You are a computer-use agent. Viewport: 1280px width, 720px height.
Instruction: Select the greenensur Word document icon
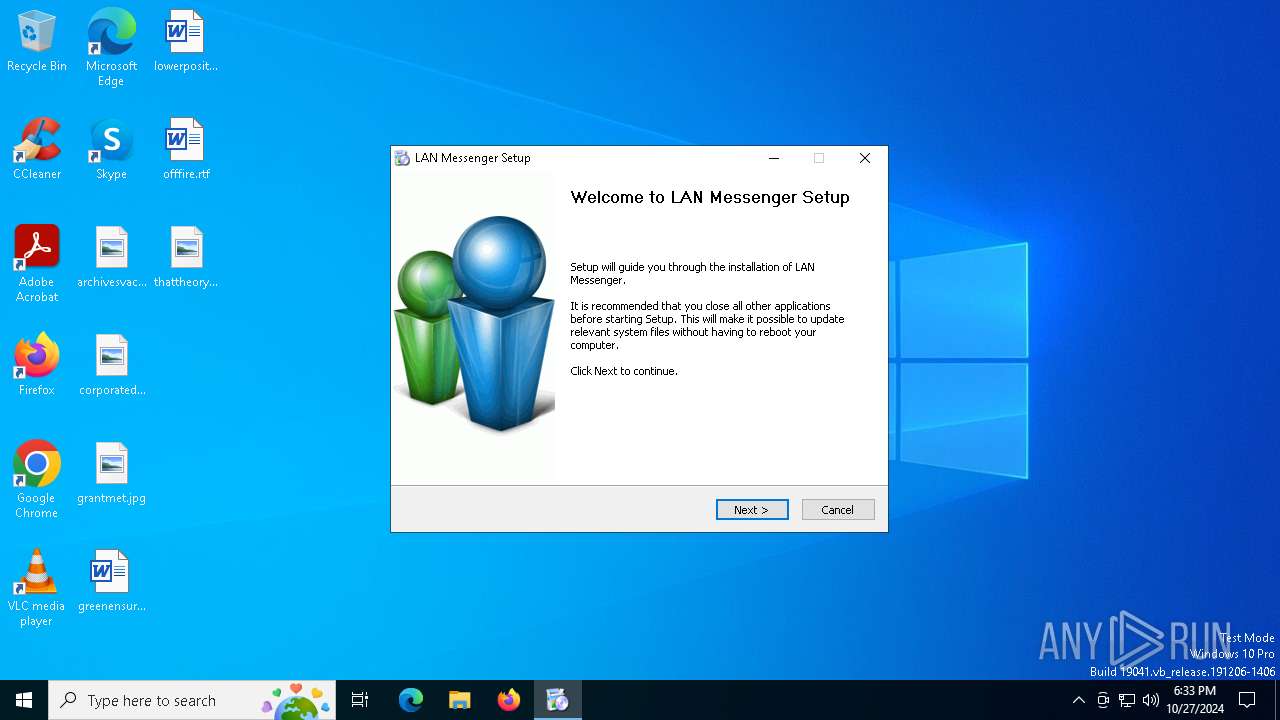(x=111, y=582)
